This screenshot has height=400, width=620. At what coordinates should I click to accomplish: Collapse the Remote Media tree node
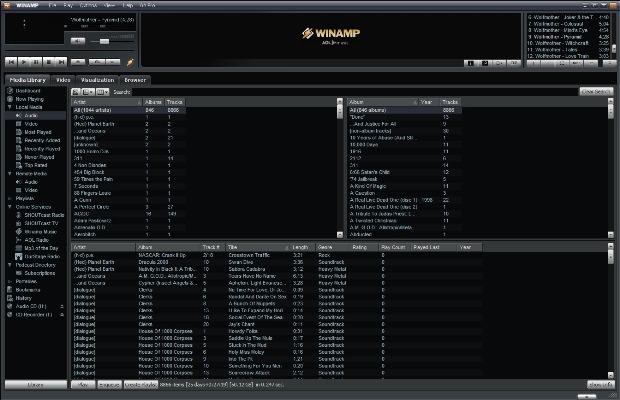pos(9,174)
